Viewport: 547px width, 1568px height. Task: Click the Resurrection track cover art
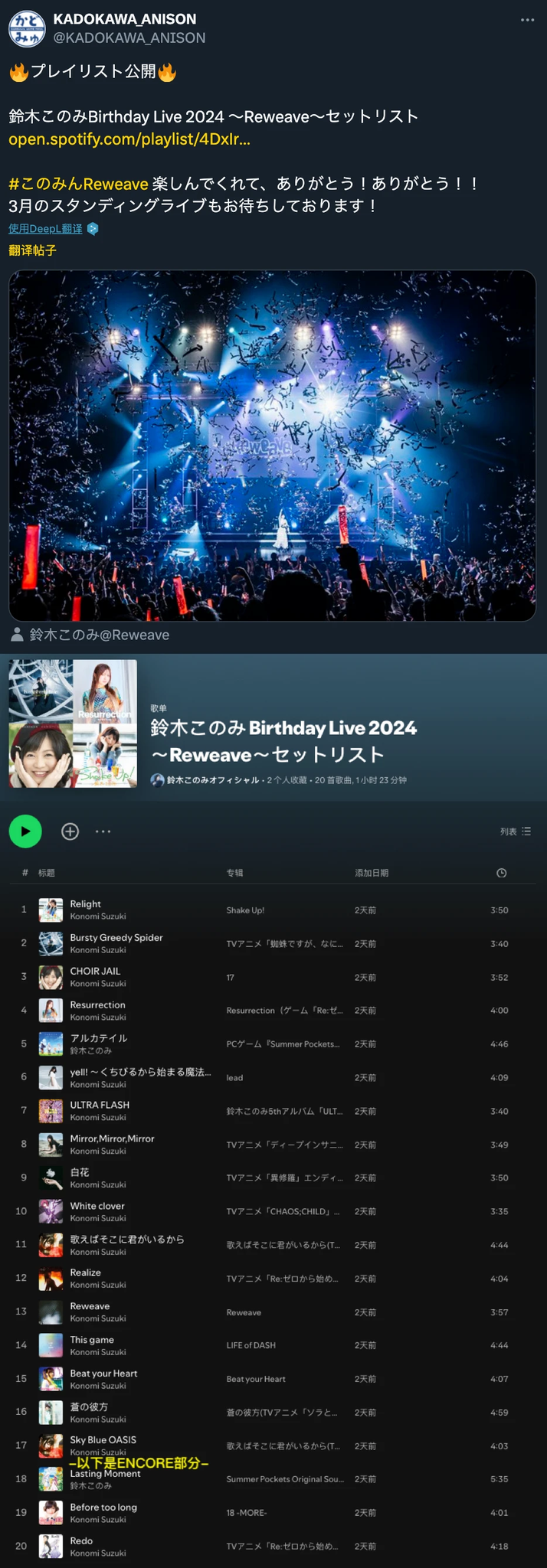pyautogui.click(x=51, y=1011)
